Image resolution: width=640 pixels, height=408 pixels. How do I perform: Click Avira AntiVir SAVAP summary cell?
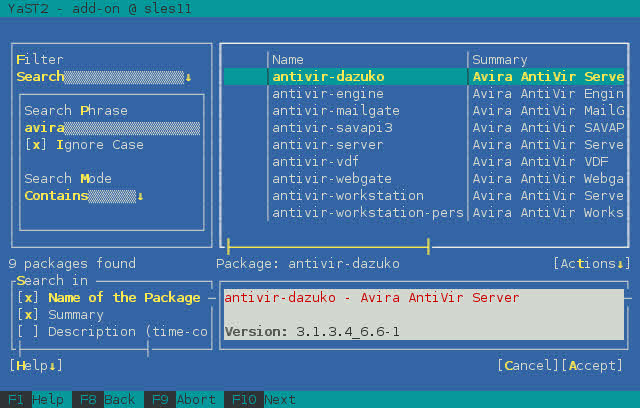coord(548,128)
